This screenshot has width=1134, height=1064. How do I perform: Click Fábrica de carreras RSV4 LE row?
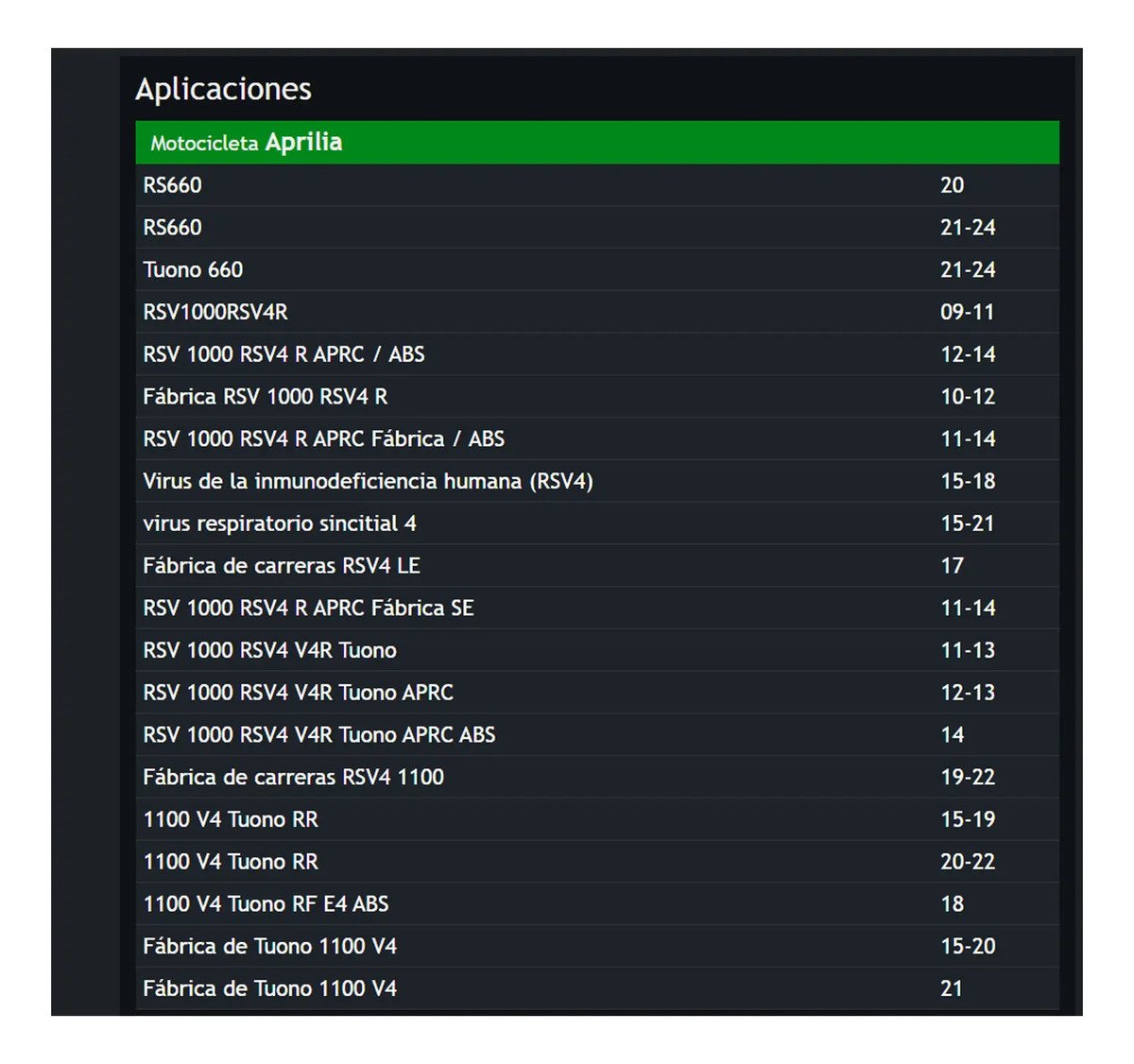597,566
